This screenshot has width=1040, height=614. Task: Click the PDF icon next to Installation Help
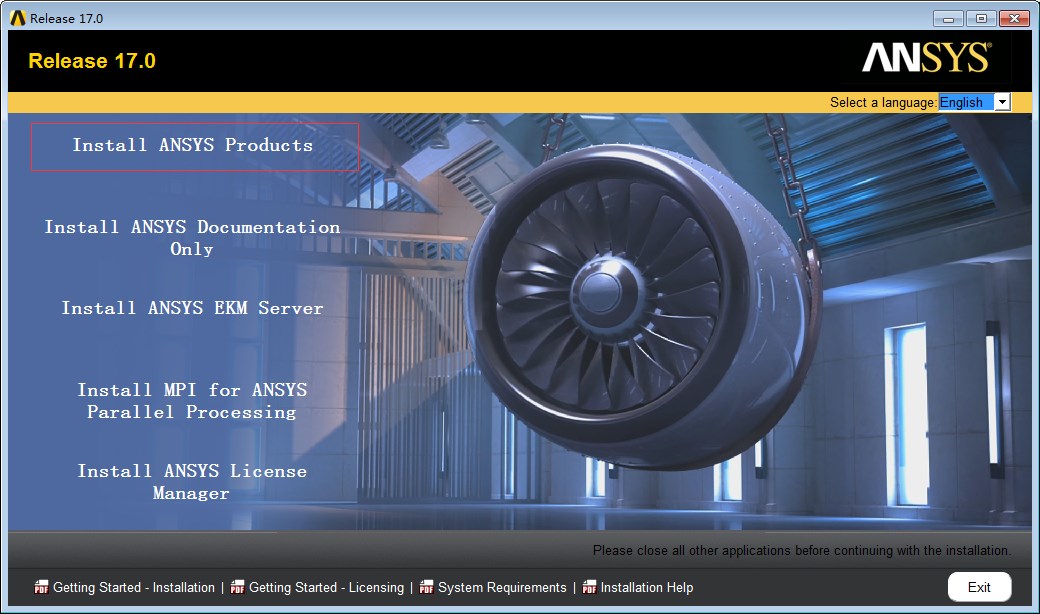[589, 587]
